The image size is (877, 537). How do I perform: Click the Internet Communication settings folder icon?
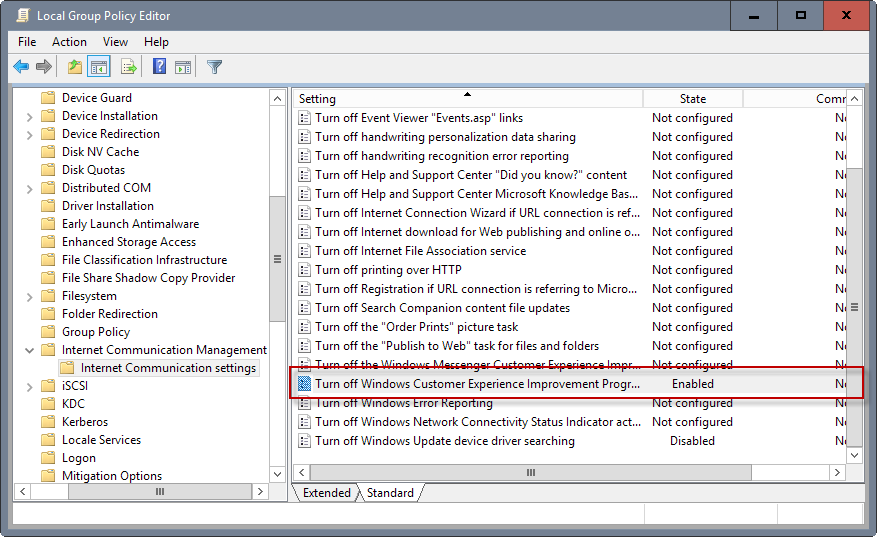(x=67, y=368)
